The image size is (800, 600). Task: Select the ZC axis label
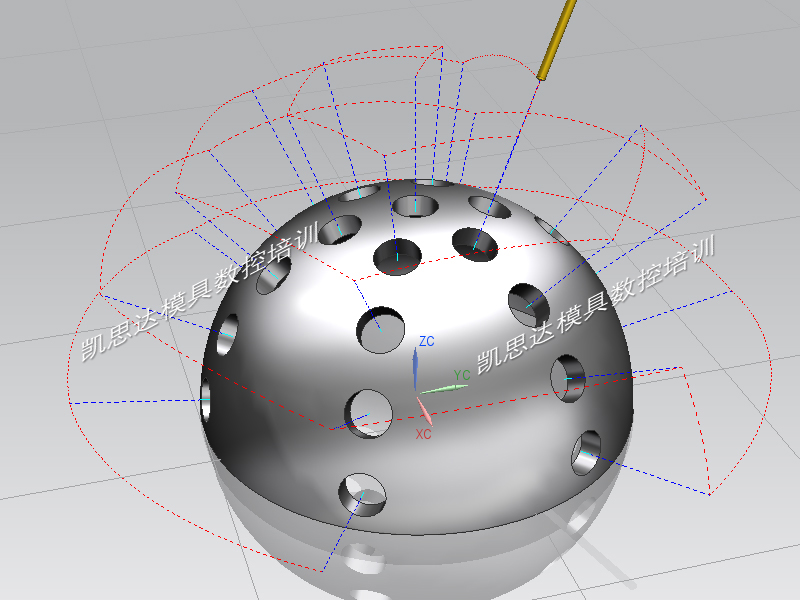pos(427,342)
